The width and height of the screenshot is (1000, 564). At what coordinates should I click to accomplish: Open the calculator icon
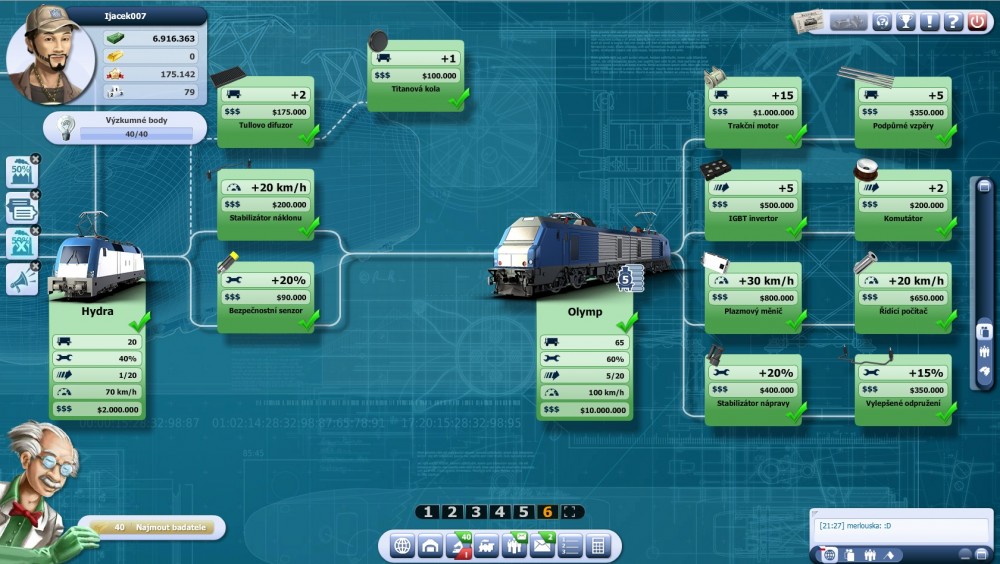[598, 546]
